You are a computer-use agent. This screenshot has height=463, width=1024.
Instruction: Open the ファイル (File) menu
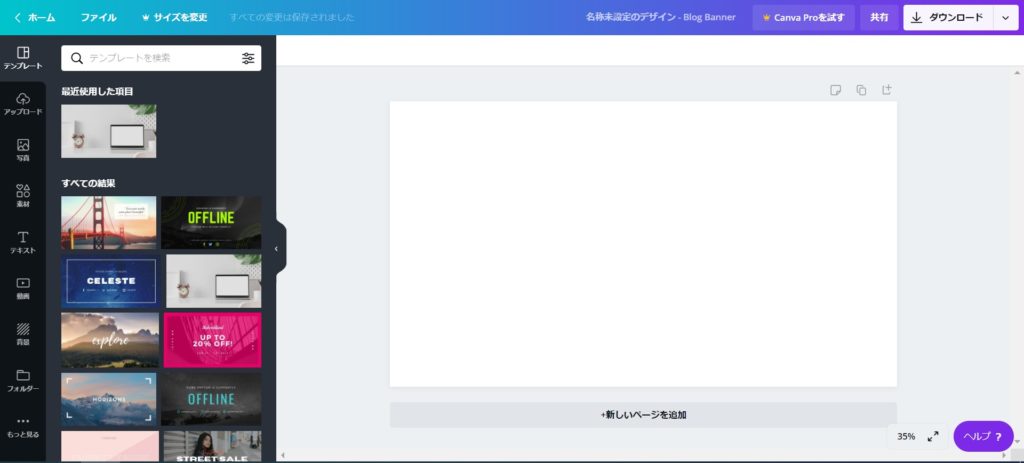pos(99,18)
